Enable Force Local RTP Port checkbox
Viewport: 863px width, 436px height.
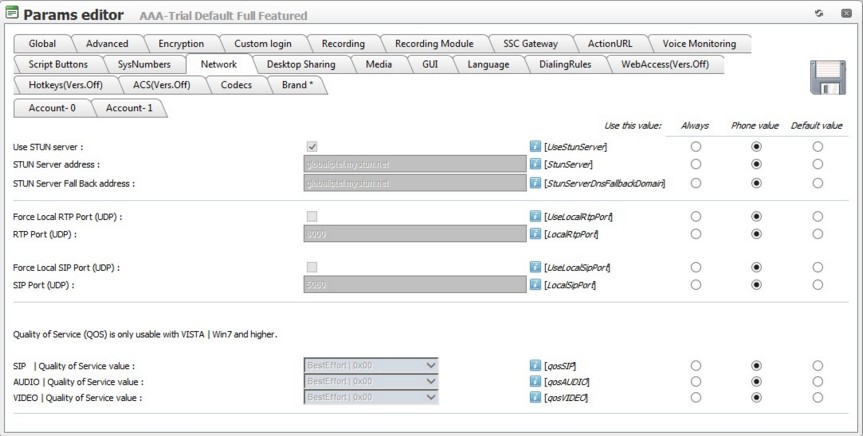click(x=312, y=216)
